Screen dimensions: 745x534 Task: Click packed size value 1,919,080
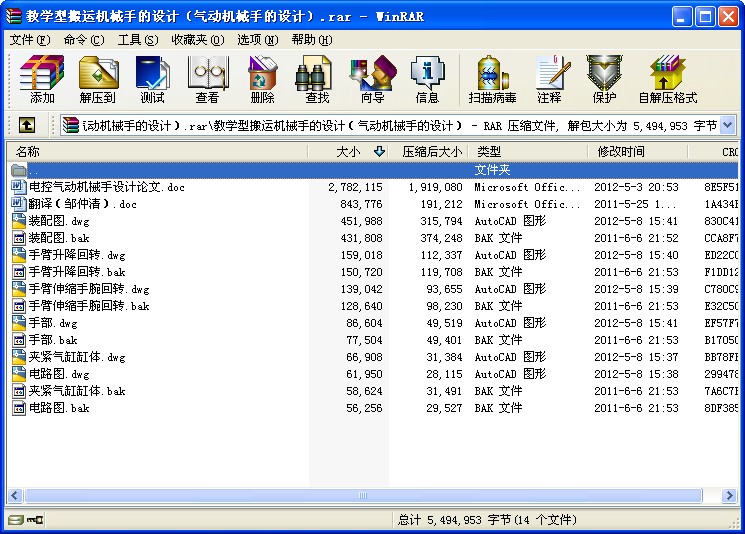point(435,187)
